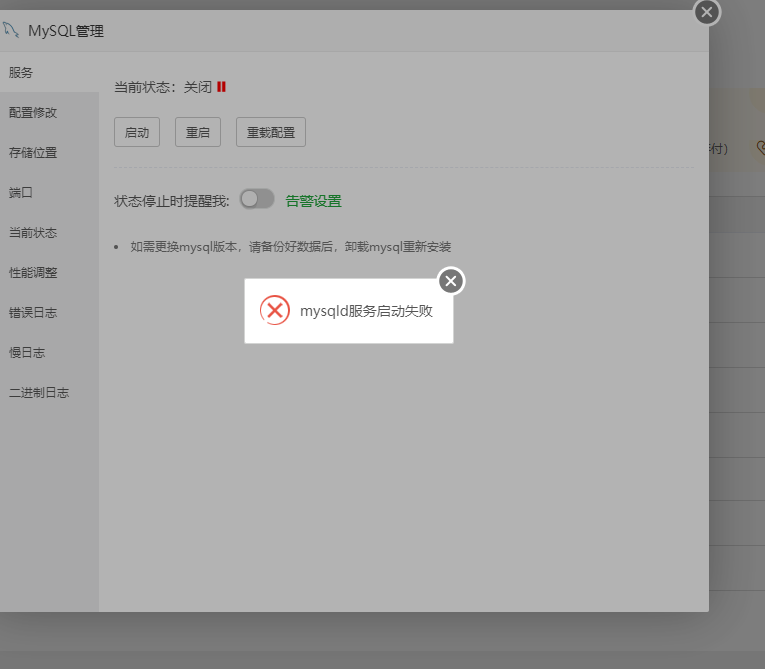The height and width of the screenshot is (669, 765).
Task: Click the red paused status indicator
Action: pyautogui.click(x=221, y=87)
